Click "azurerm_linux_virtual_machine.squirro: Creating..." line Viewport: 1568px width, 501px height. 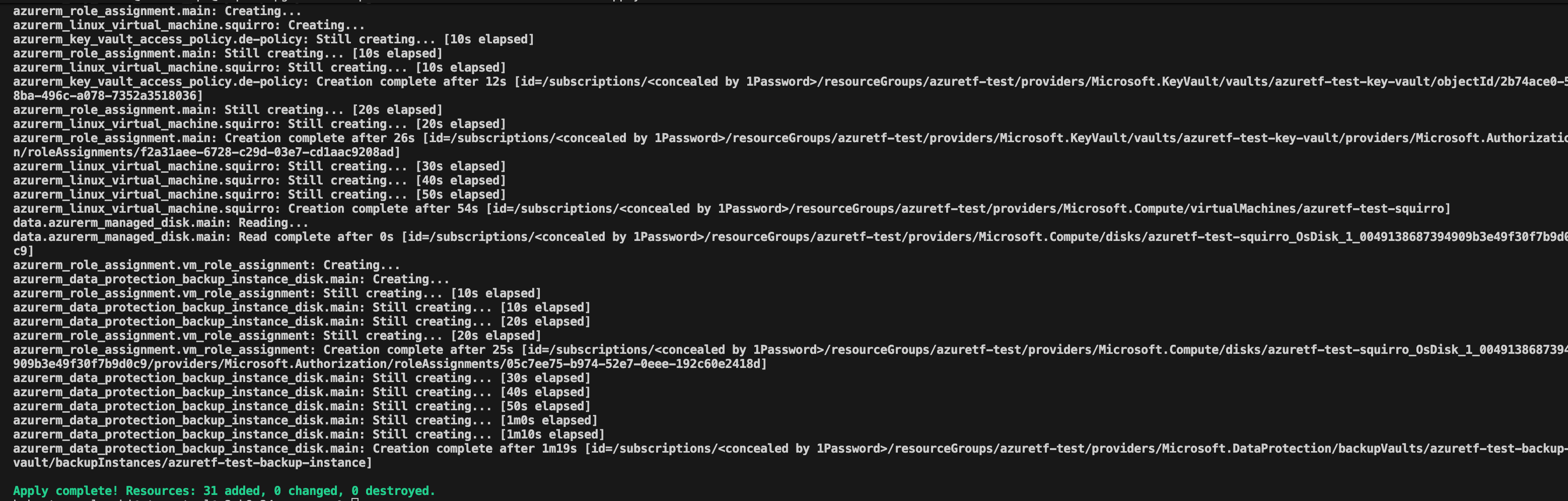[x=189, y=25]
